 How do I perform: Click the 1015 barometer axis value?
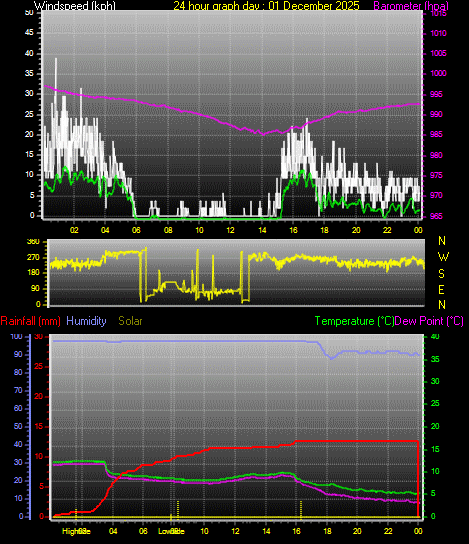click(438, 14)
